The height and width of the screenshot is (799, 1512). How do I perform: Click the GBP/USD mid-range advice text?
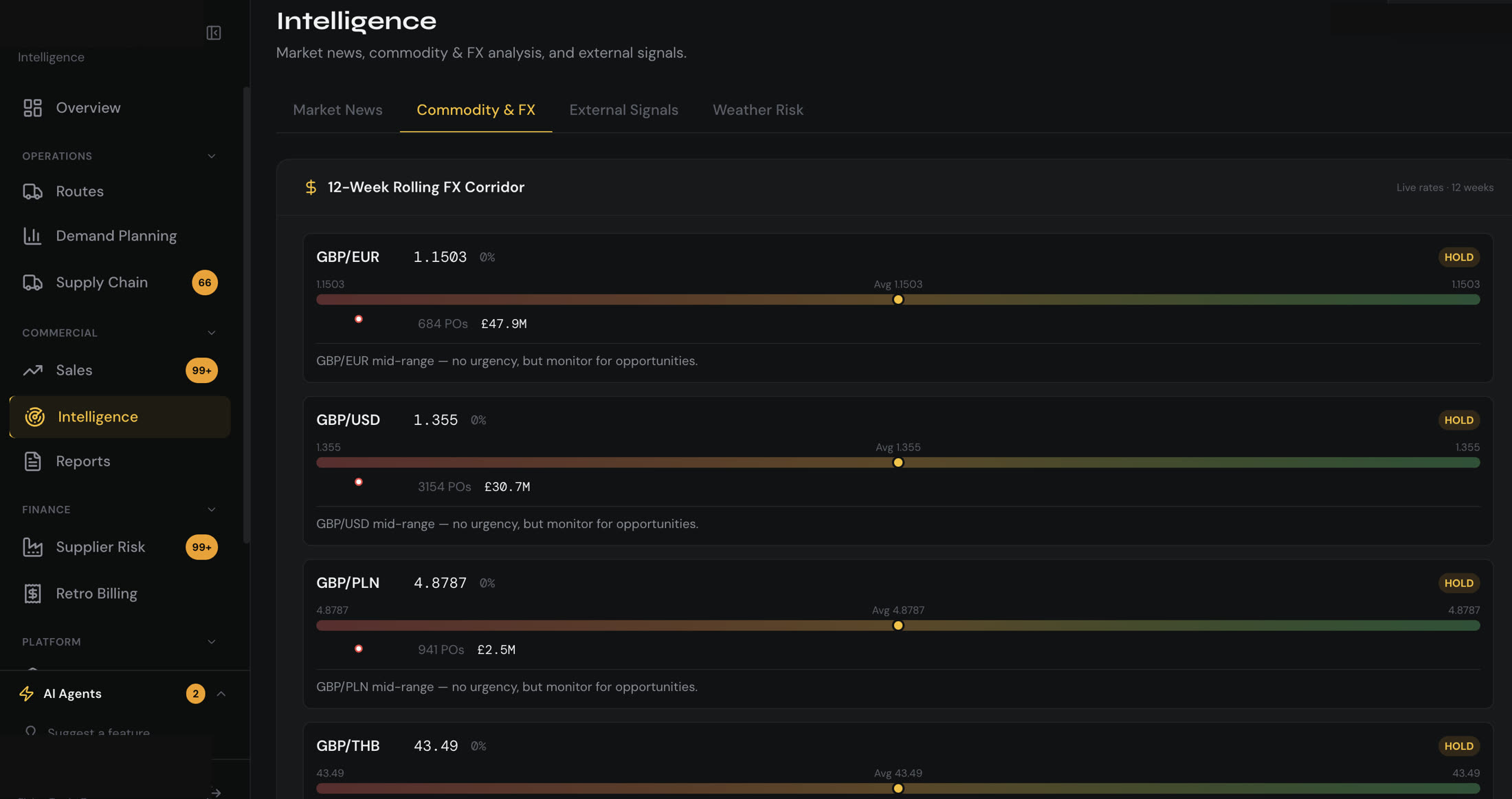507,524
